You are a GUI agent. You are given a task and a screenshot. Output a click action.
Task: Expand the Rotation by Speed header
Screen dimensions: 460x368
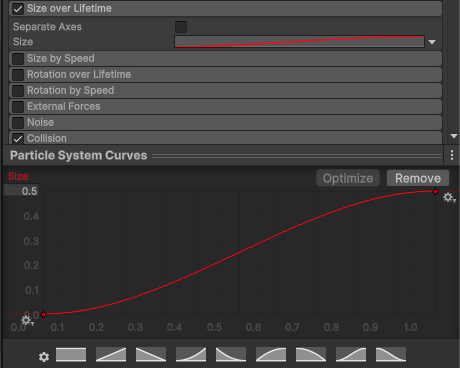click(226, 90)
